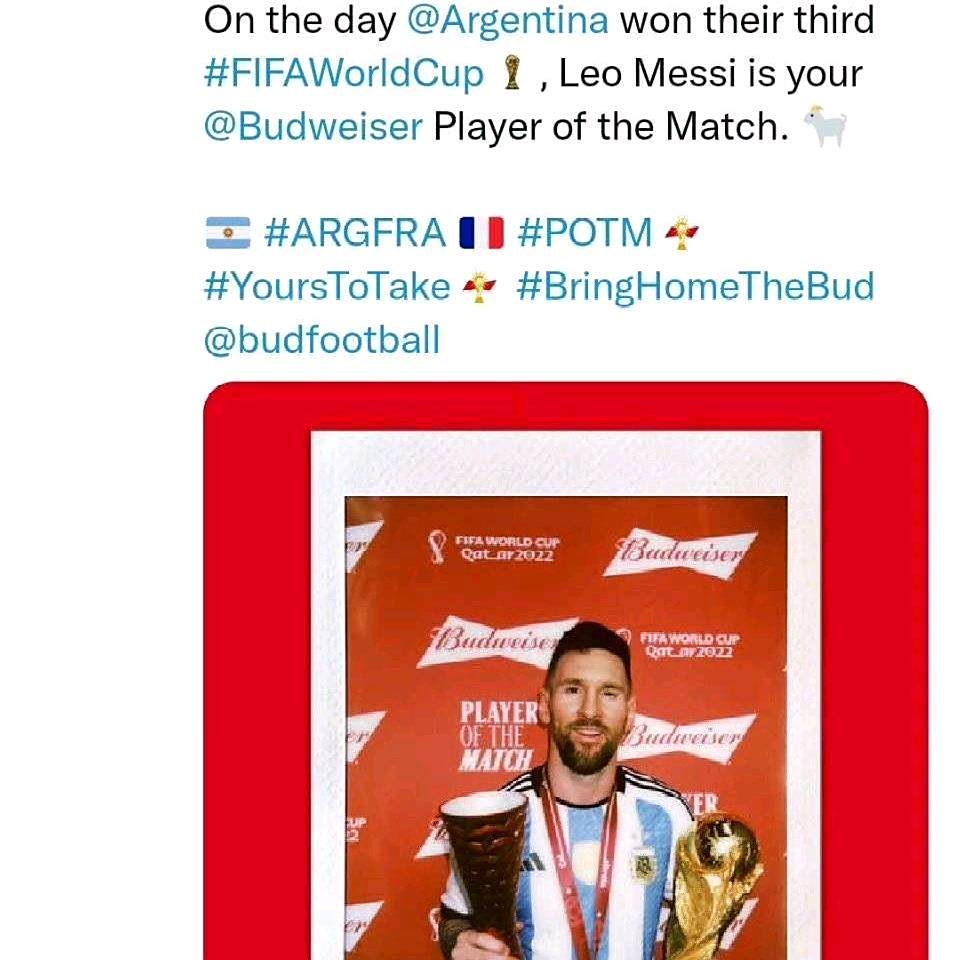Click the "Player of the Match" backdrop text
Screen dimensions: 960x960
coord(496,735)
